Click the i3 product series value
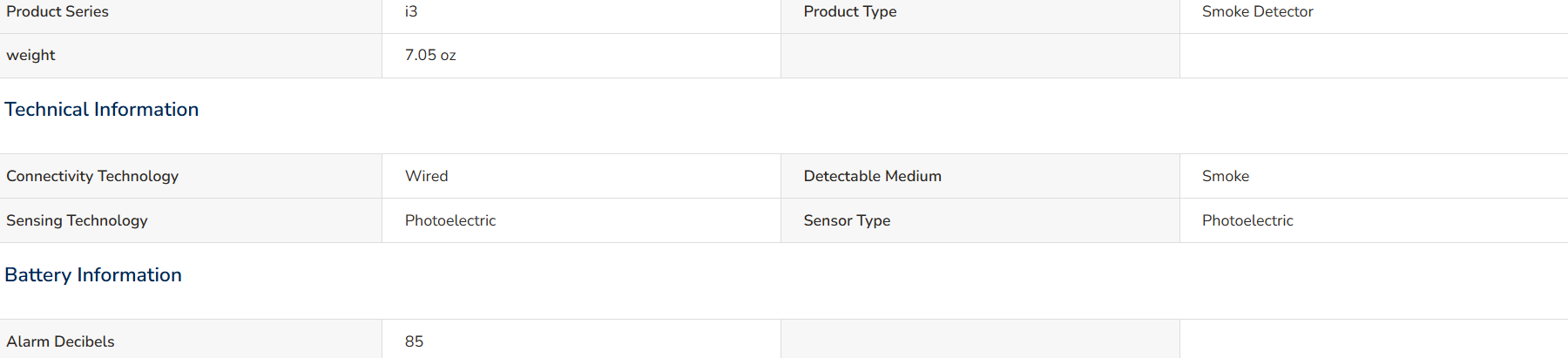This screenshot has width=1568, height=358. click(x=411, y=11)
